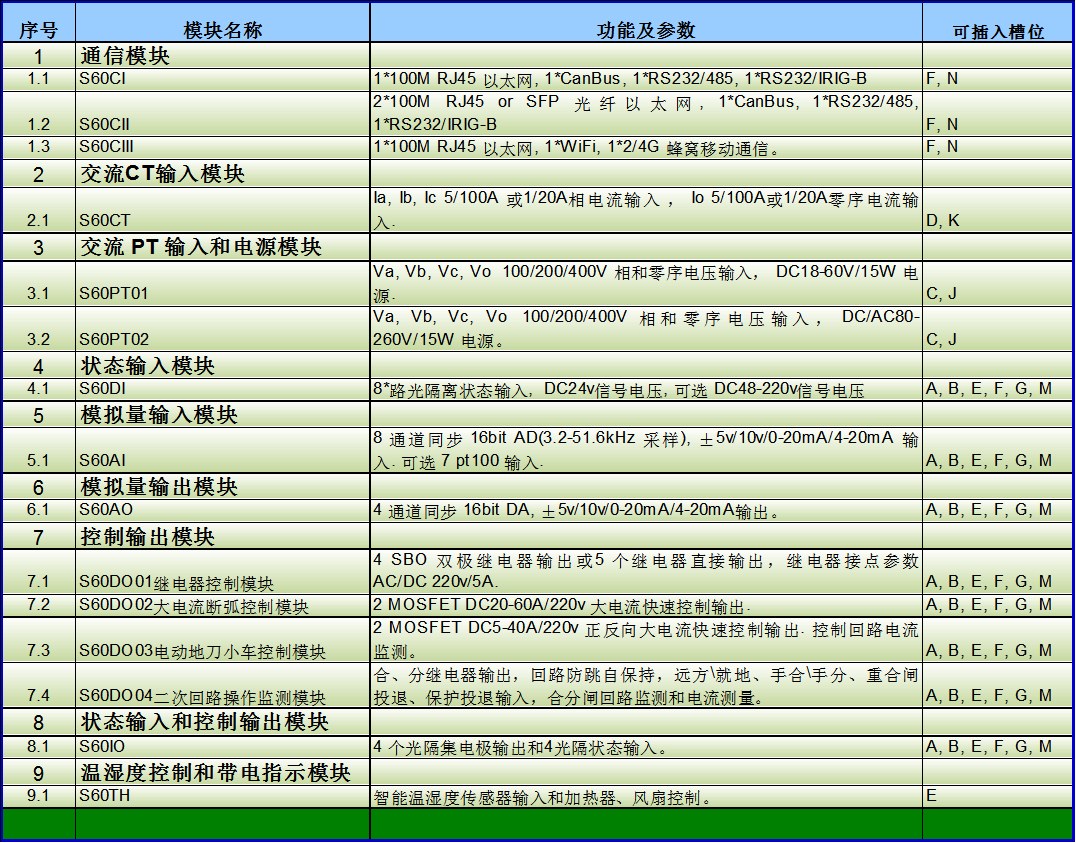This screenshot has width=1076, height=843.
Task: Click the 状态输入模块 section title cell
Action: point(222,366)
